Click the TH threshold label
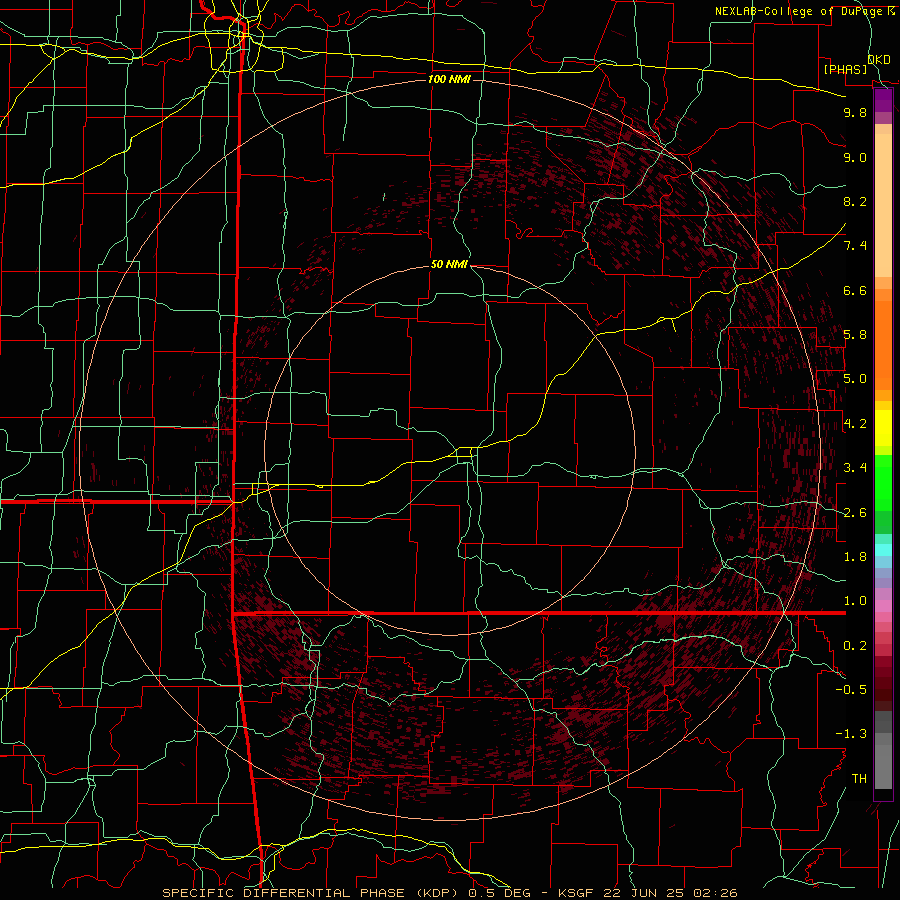 [859, 779]
